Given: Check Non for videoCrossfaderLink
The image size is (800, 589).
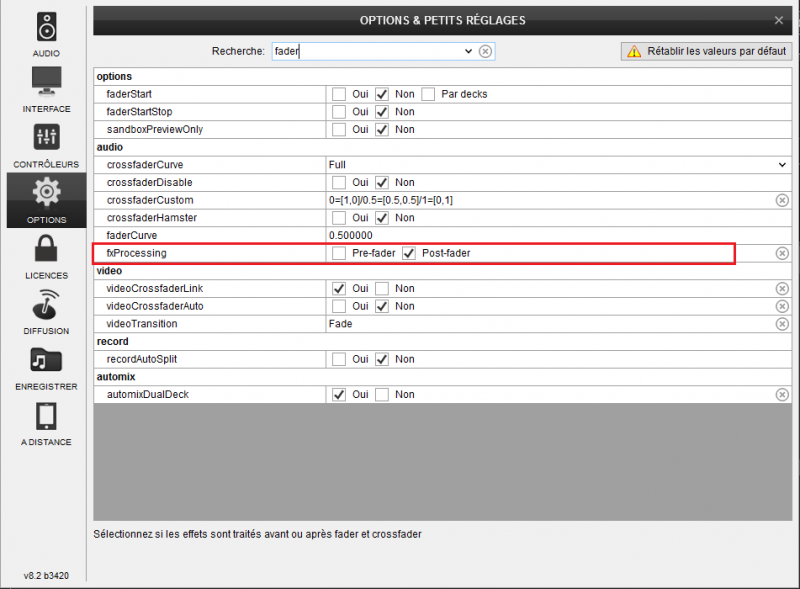Looking at the screenshot, I should (x=382, y=289).
